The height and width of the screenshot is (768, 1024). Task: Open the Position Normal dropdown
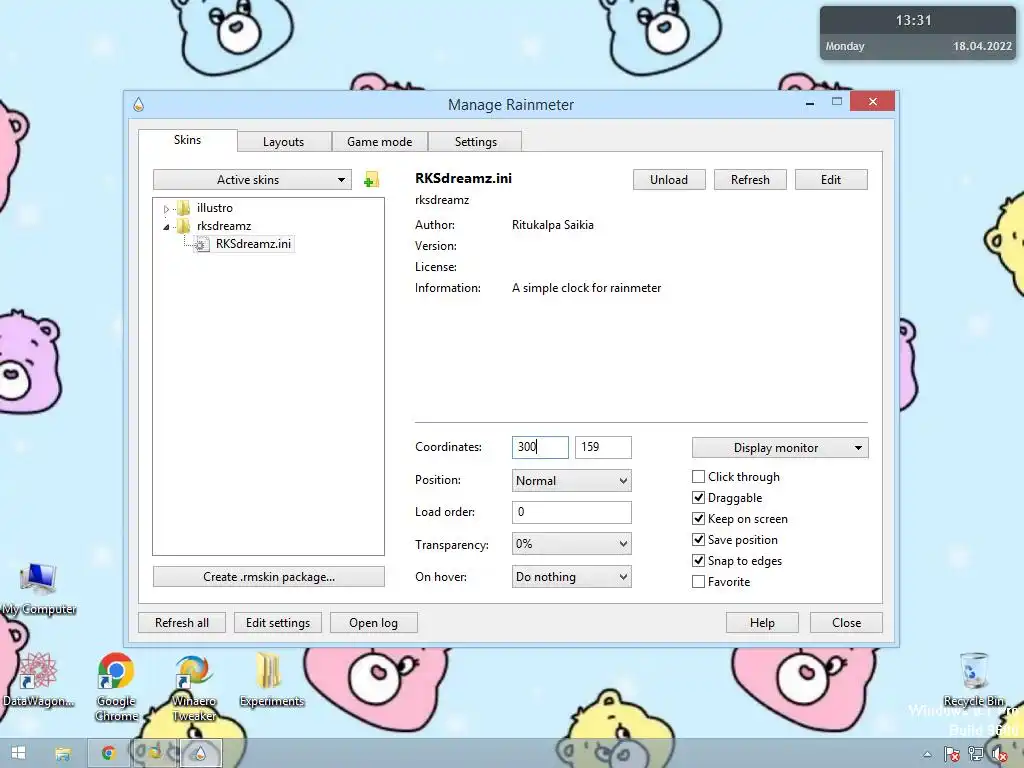pos(571,481)
